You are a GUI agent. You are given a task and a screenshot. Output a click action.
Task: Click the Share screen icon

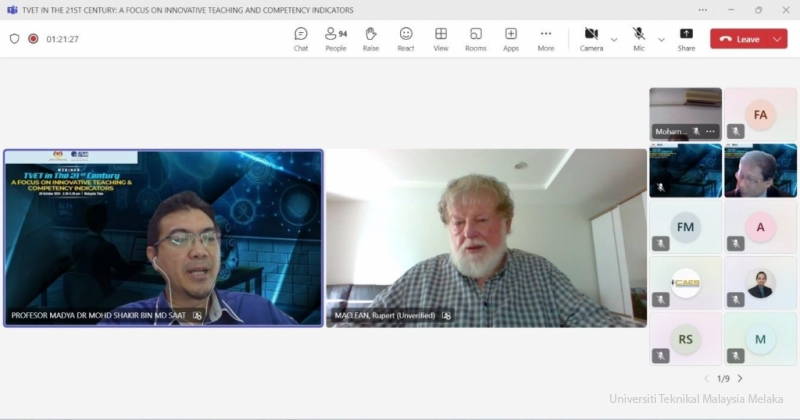(686, 39)
